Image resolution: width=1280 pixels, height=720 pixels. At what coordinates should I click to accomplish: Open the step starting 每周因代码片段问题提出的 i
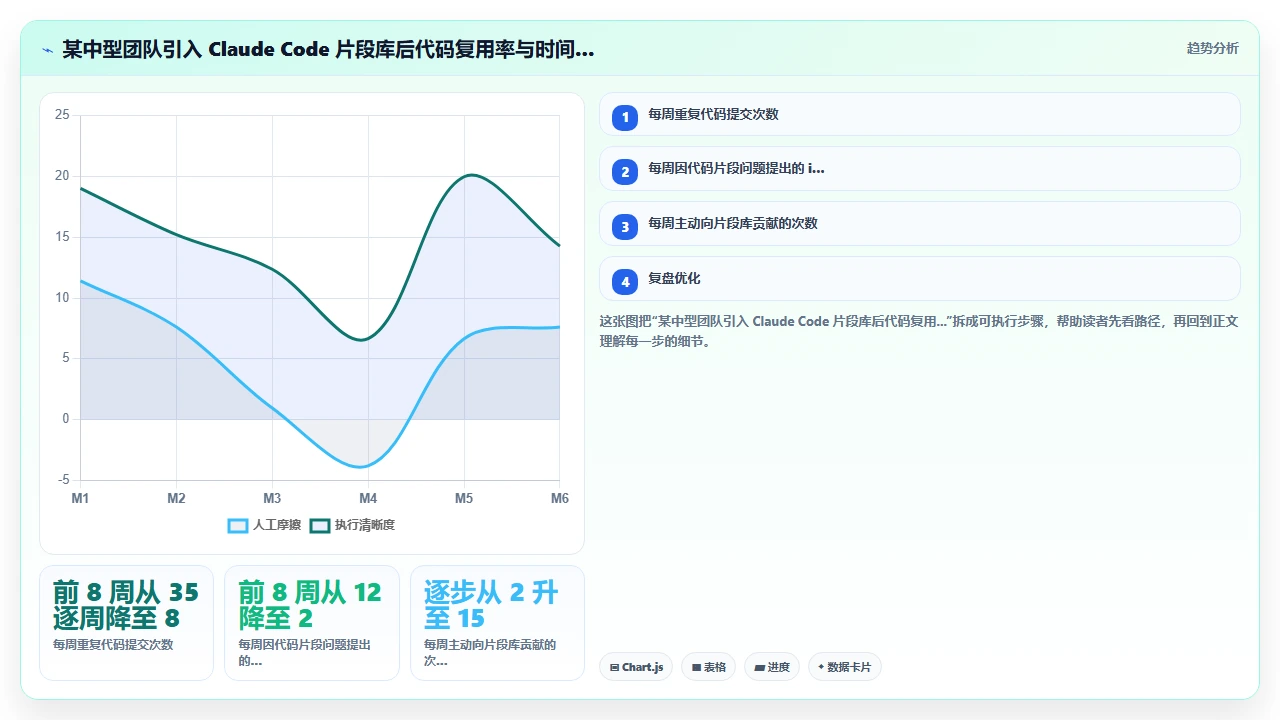click(x=920, y=169)
